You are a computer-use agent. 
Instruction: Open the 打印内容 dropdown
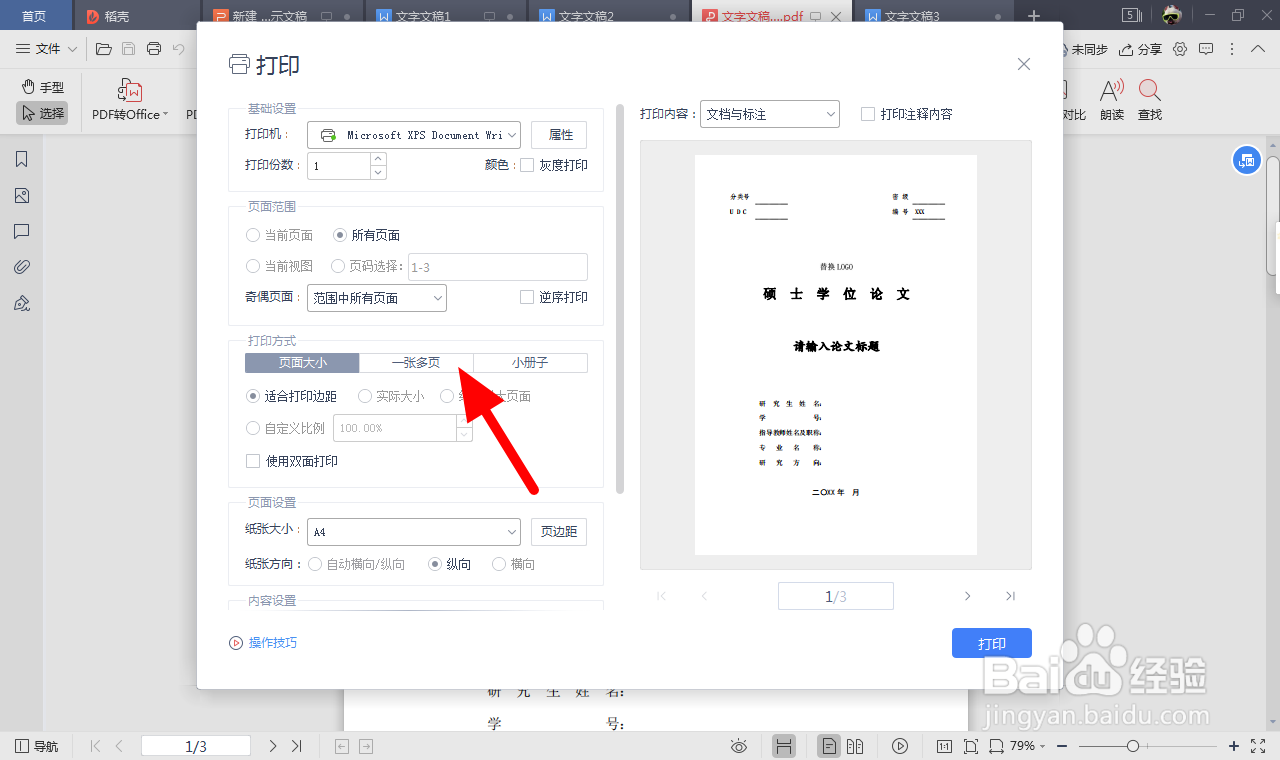[769, 113]
